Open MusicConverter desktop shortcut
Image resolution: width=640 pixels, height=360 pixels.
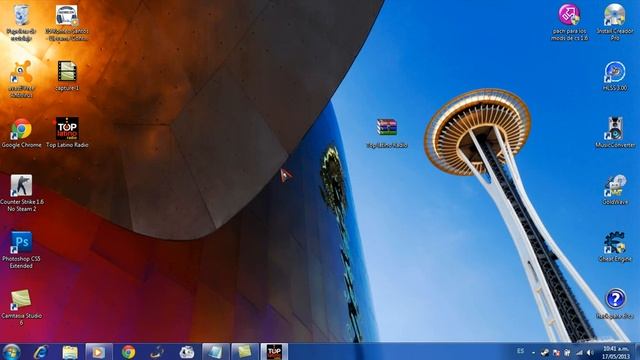point(615,133)
